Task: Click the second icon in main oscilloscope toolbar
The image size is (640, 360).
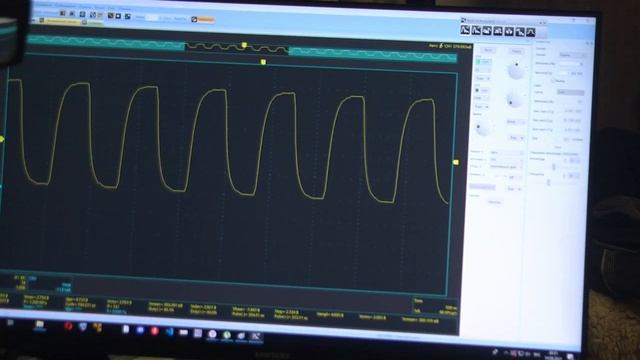Action: [x=72, y=13]
